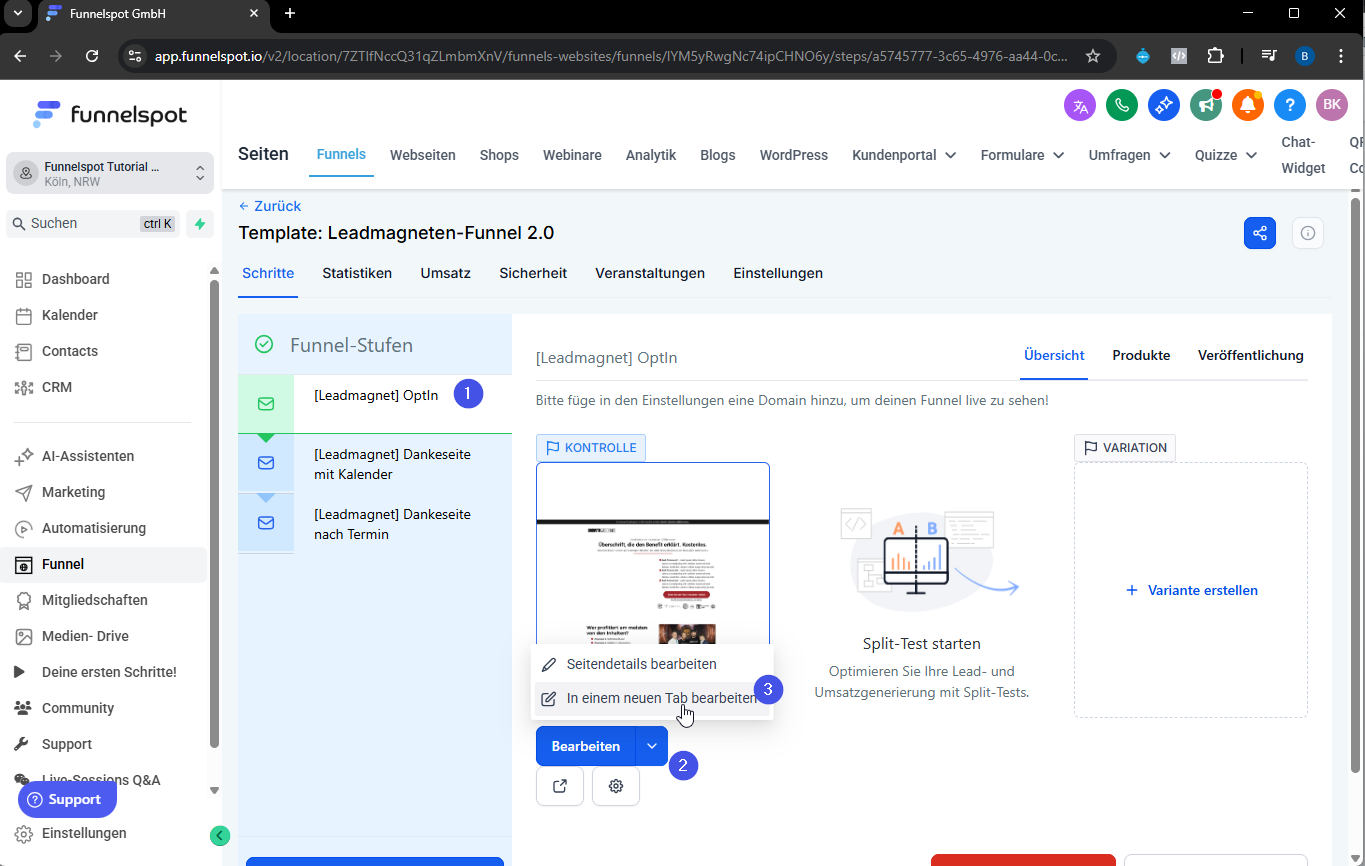Click Variante erstellen
This screenshot has height=866, width=1365.
coord(1191,590)
